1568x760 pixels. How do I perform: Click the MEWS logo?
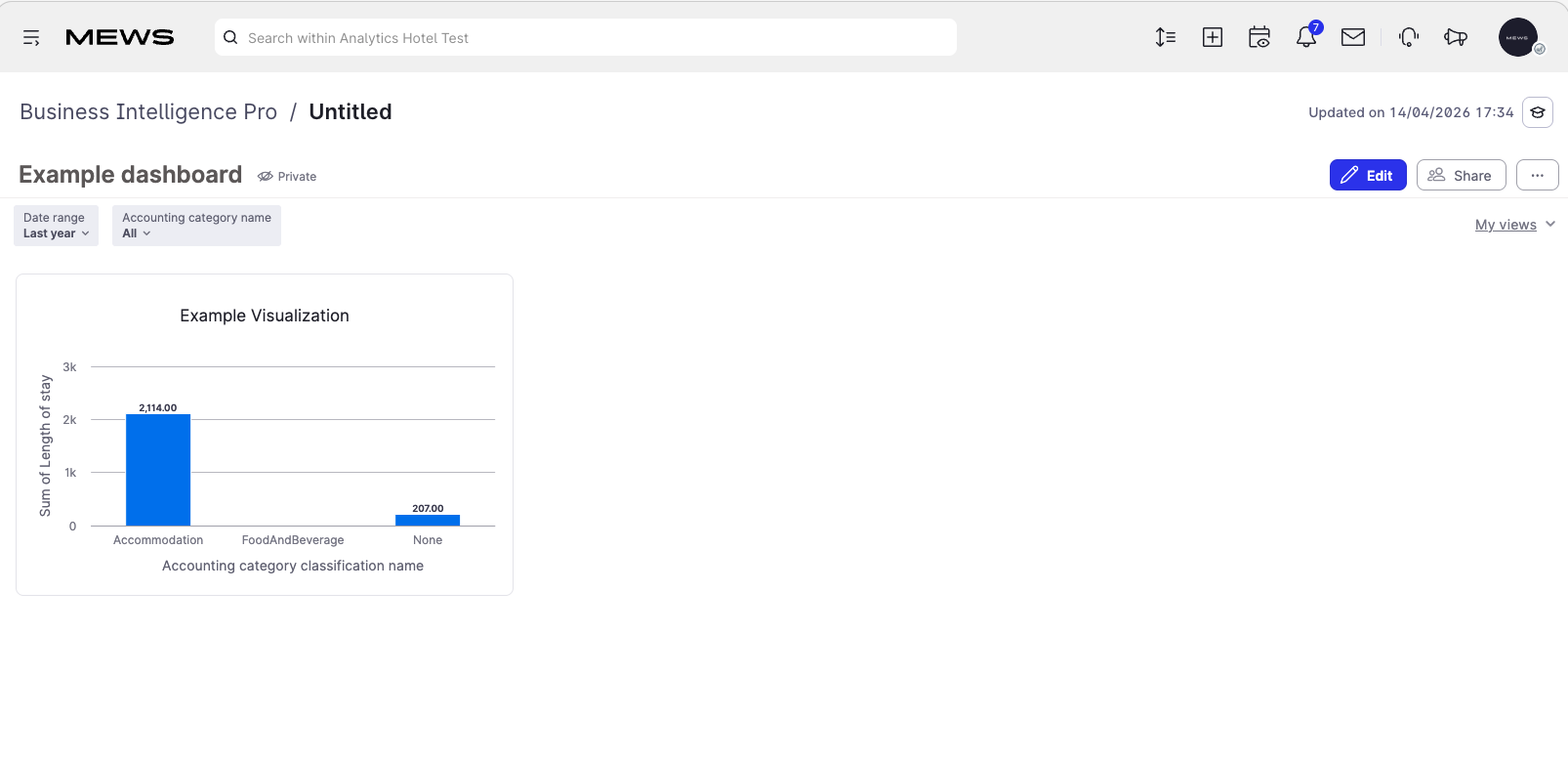click(x=119, y=38)
